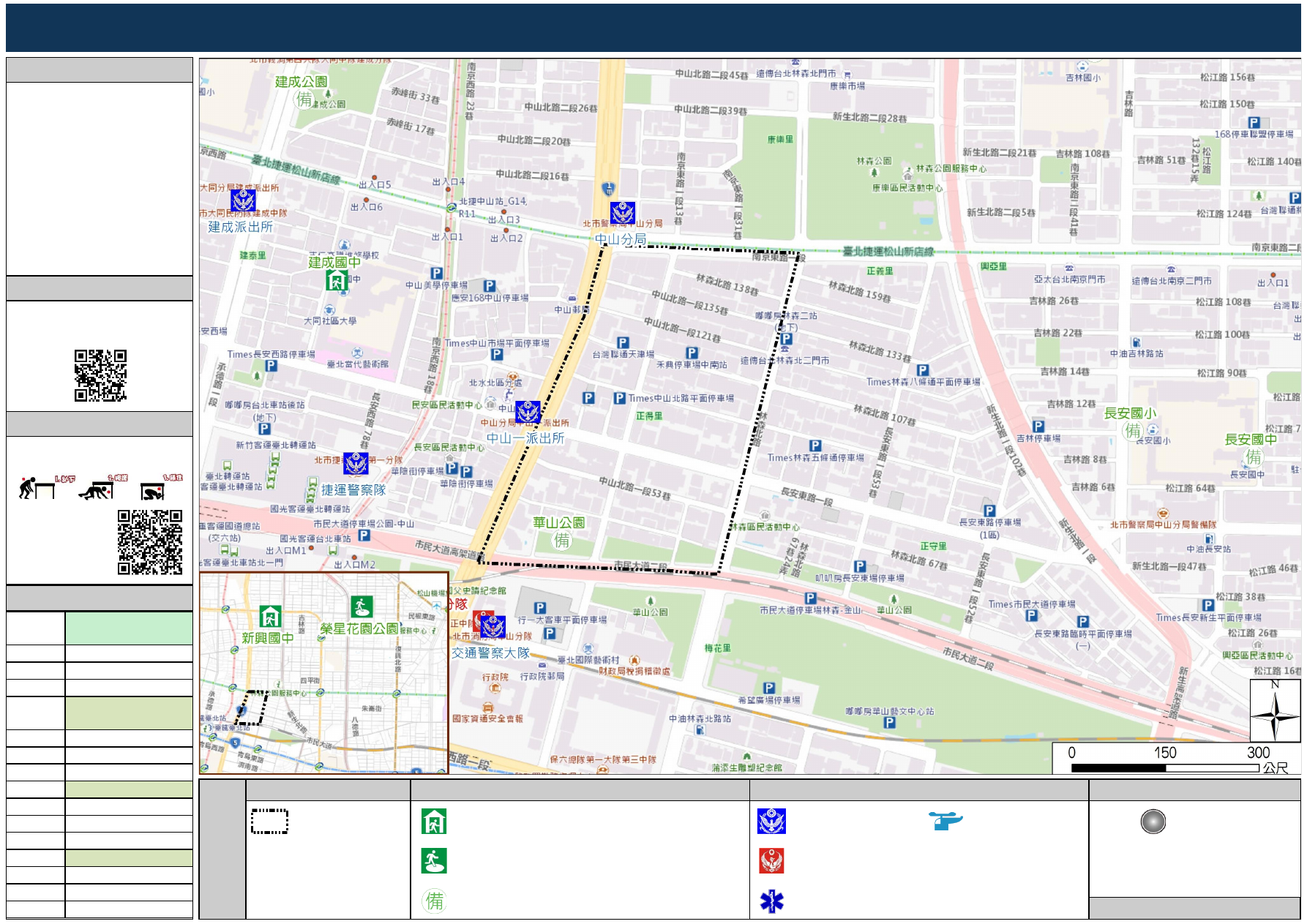Click the police badge icon above 交通警察大隊
Viewport: 1307px width, 924px height.
pos(493,626)
